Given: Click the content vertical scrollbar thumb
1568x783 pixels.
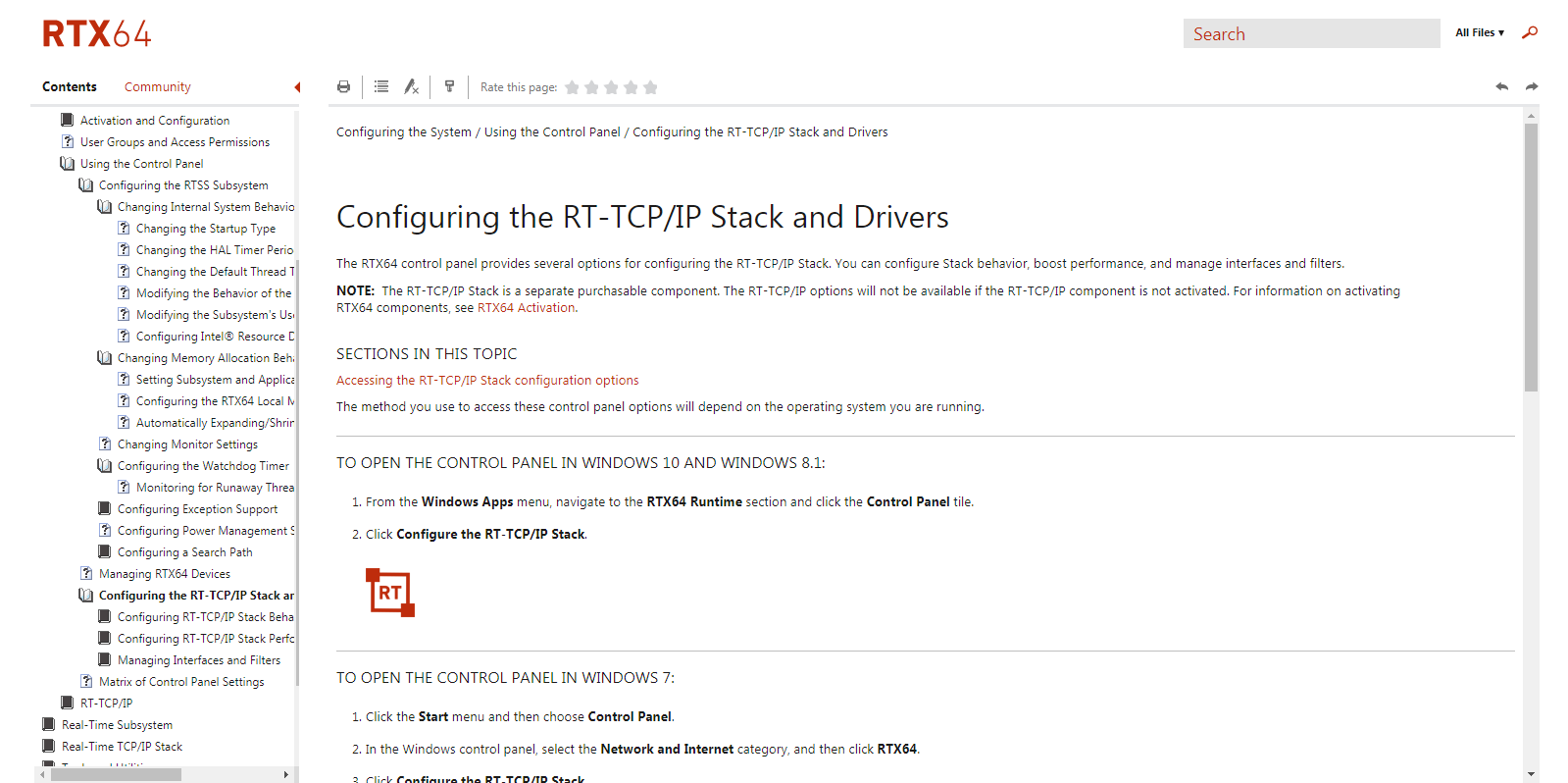Looking at the screenshot, I should 1531,257.
